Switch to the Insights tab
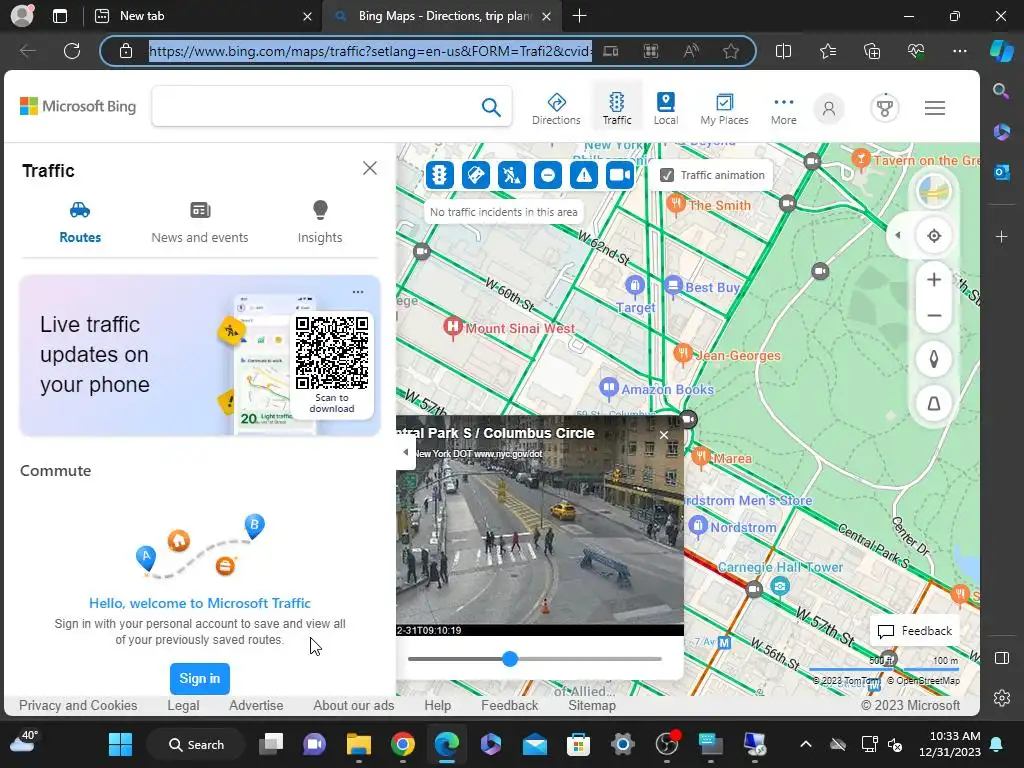The width and height of the screenshot is (1024, 768). coord(319,223)
